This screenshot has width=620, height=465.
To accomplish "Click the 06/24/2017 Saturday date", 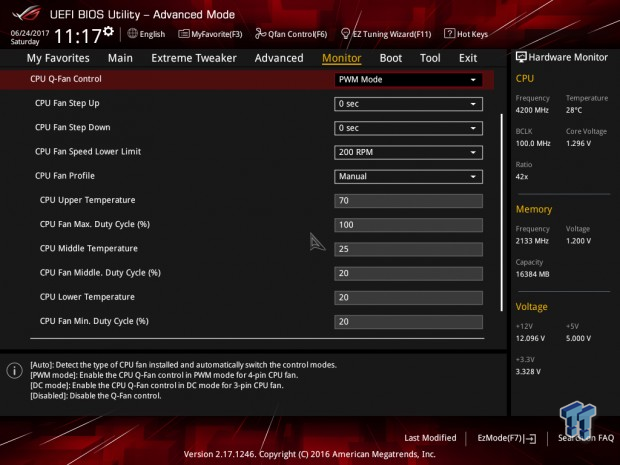I will pos(30,37).
